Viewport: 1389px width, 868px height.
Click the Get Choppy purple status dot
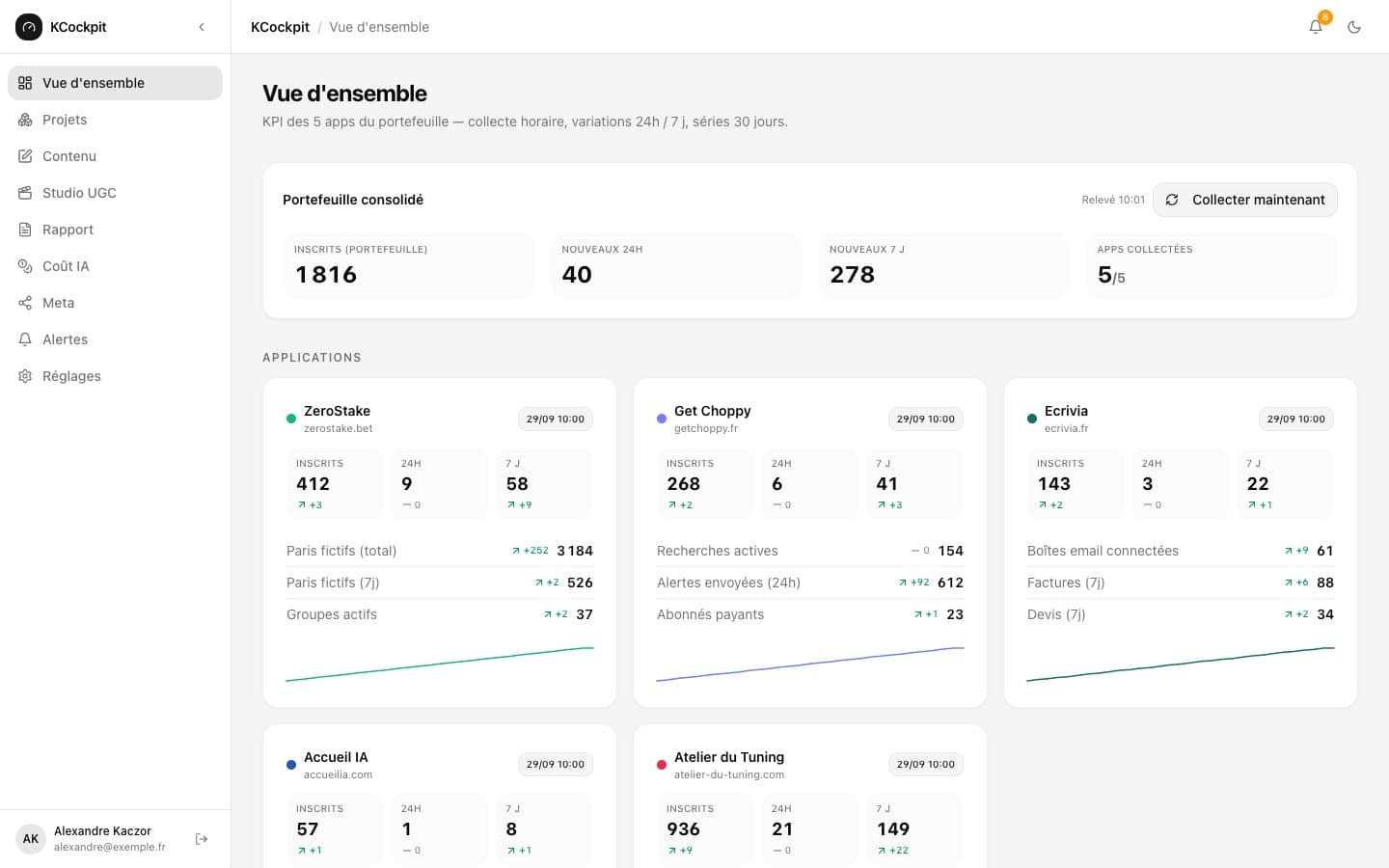662,419
